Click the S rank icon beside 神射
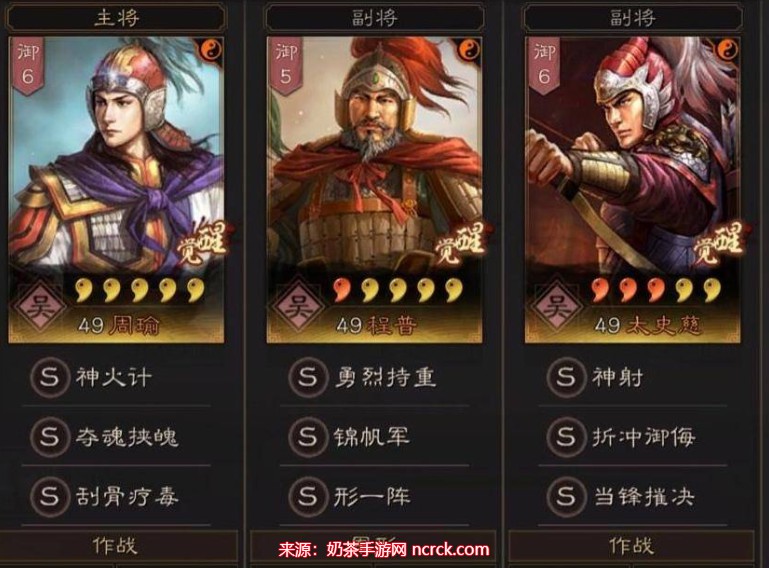This screenshot has width=769, height=568. tap(566, 377)
